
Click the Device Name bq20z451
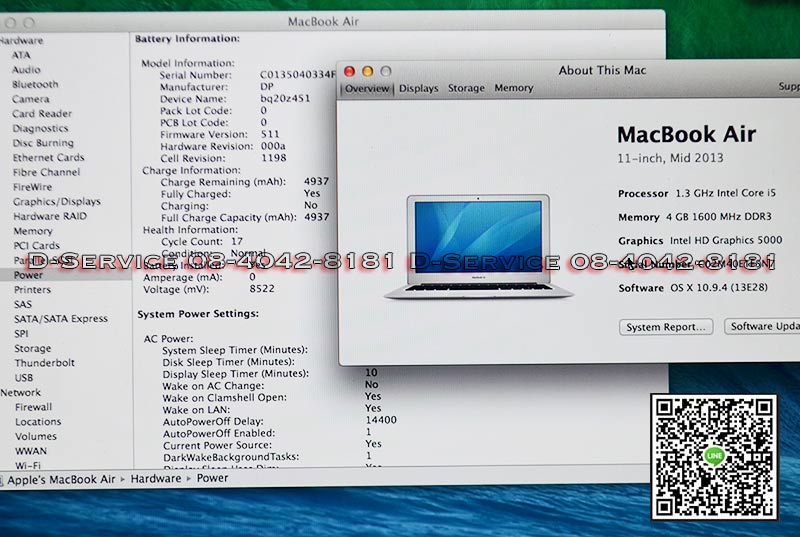pos(285,98)
